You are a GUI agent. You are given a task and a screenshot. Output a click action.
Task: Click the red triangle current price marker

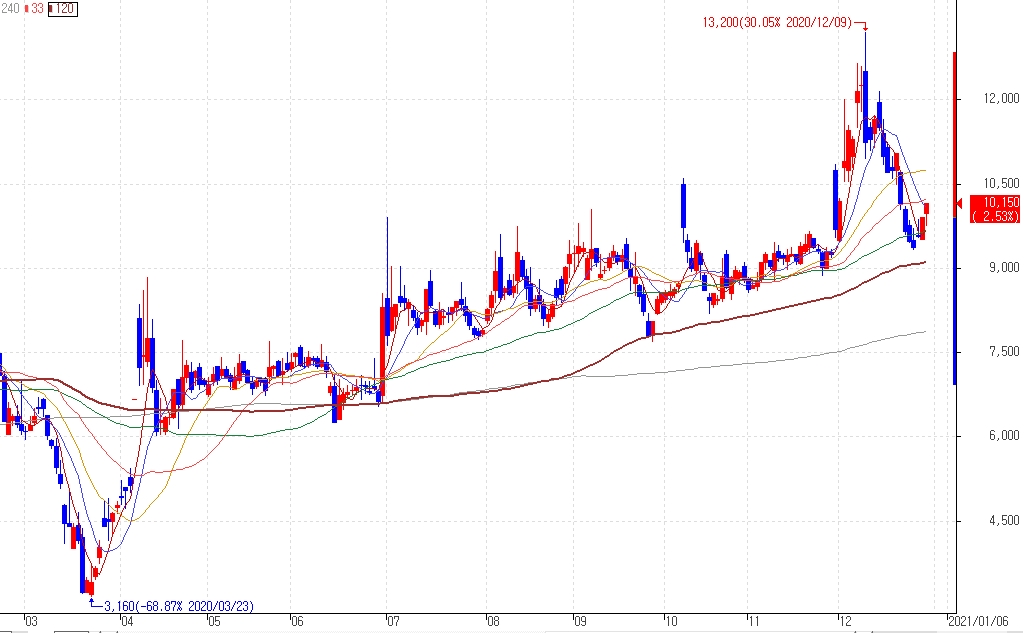[959, 204]
